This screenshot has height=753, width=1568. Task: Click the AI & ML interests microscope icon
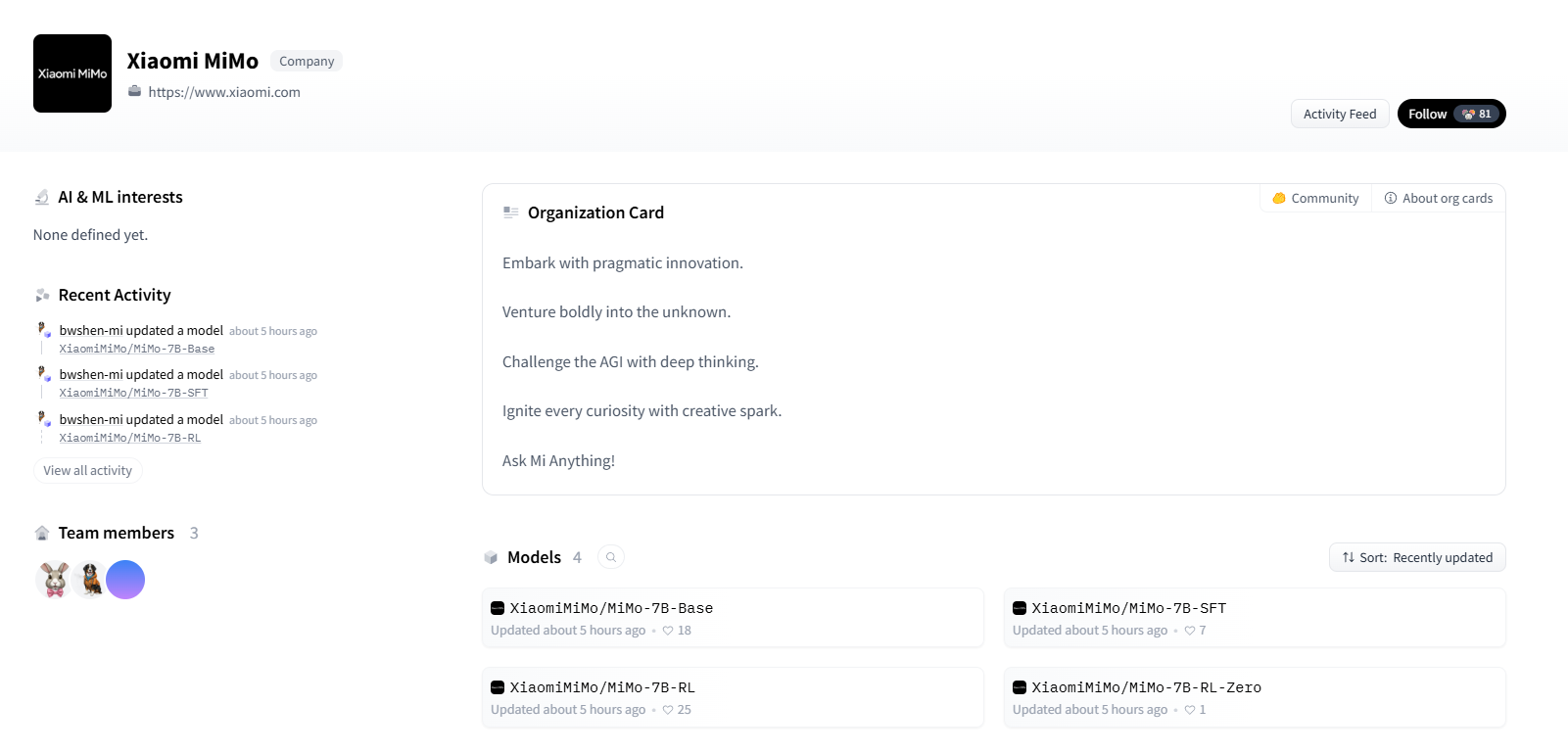click(42, 197)
